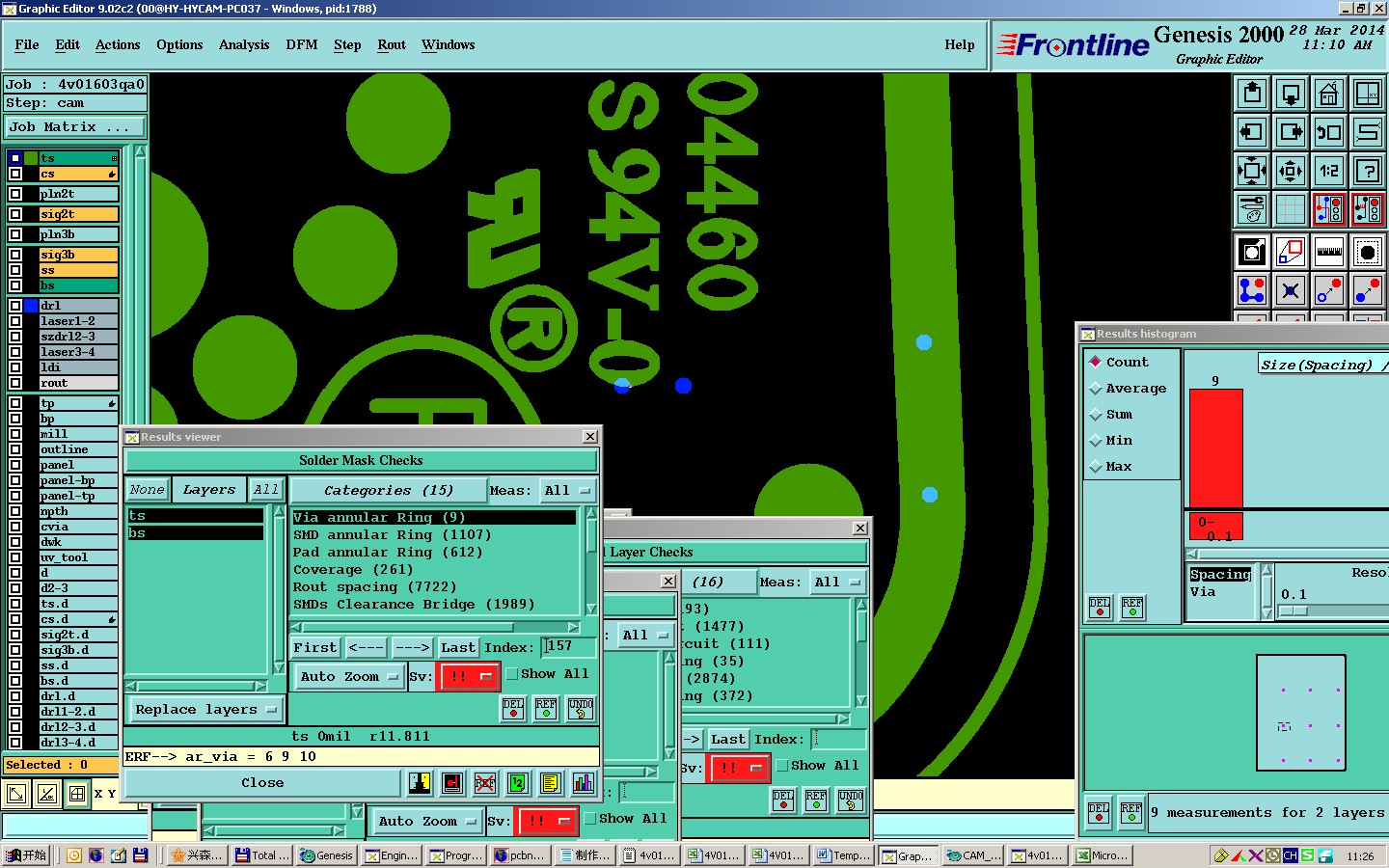1389x868 pixels.
Task: Click the DEL icon in Results viewer
Action: tap(513, 709)
